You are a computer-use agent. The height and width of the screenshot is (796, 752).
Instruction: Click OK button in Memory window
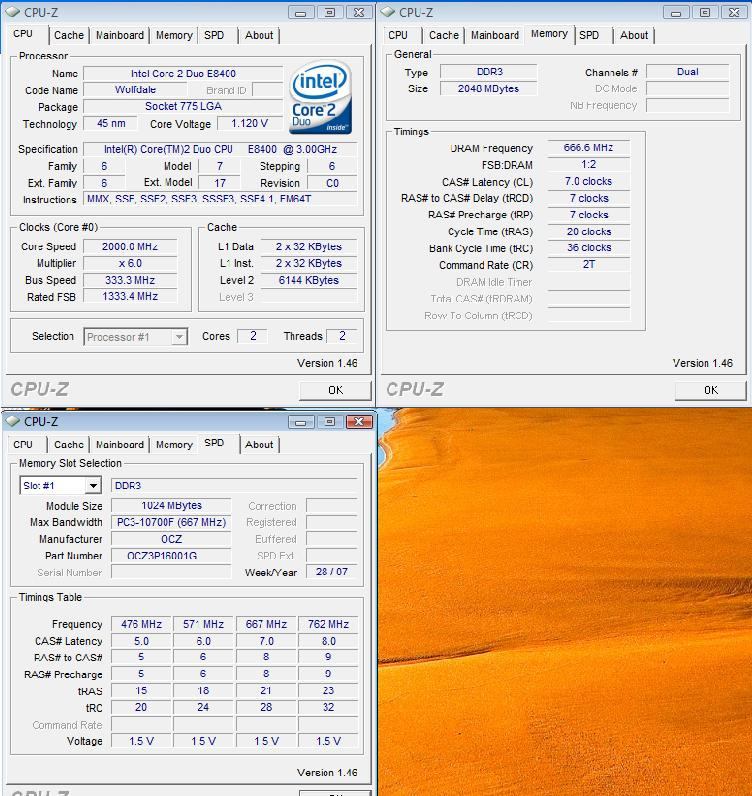pos(710,390)
